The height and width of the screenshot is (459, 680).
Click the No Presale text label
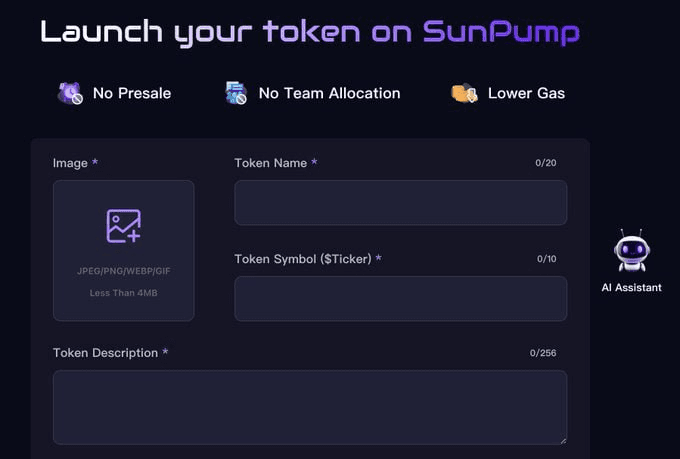[132, 93]
